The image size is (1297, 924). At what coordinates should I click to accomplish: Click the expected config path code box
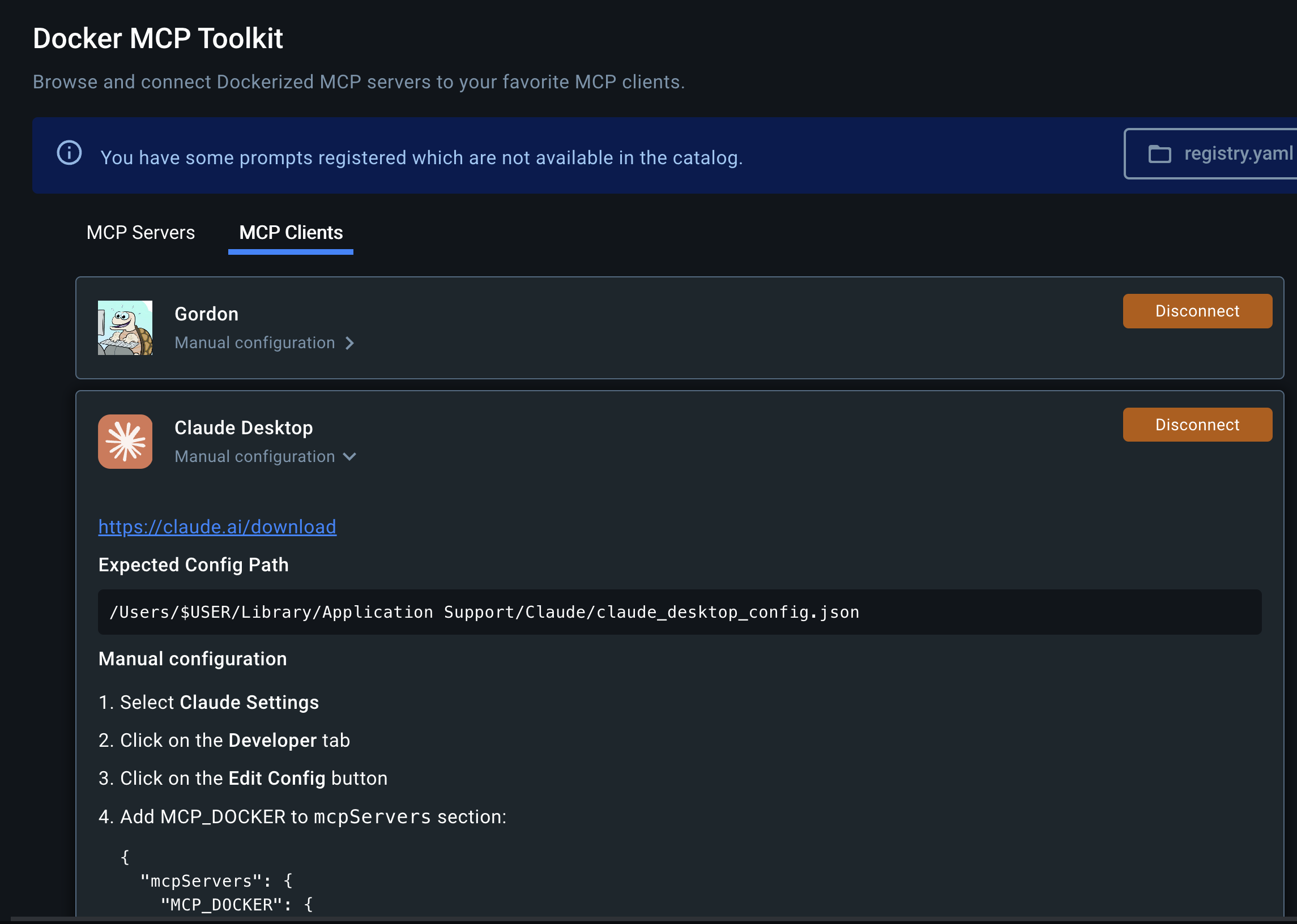click(679, 612)
